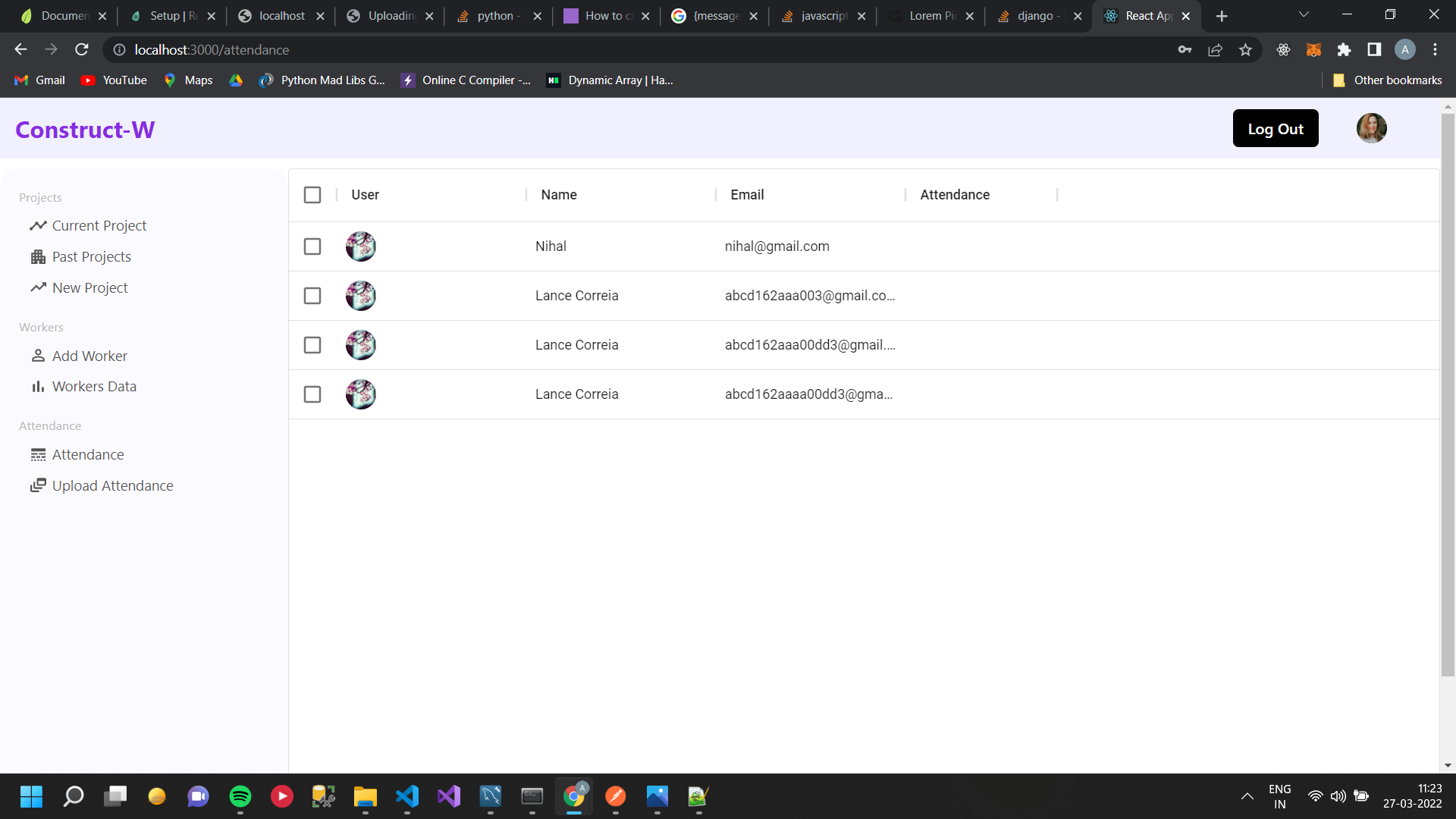Open the YouTube bookmark
Viewport: 1456px width, 819px height.
114,80
